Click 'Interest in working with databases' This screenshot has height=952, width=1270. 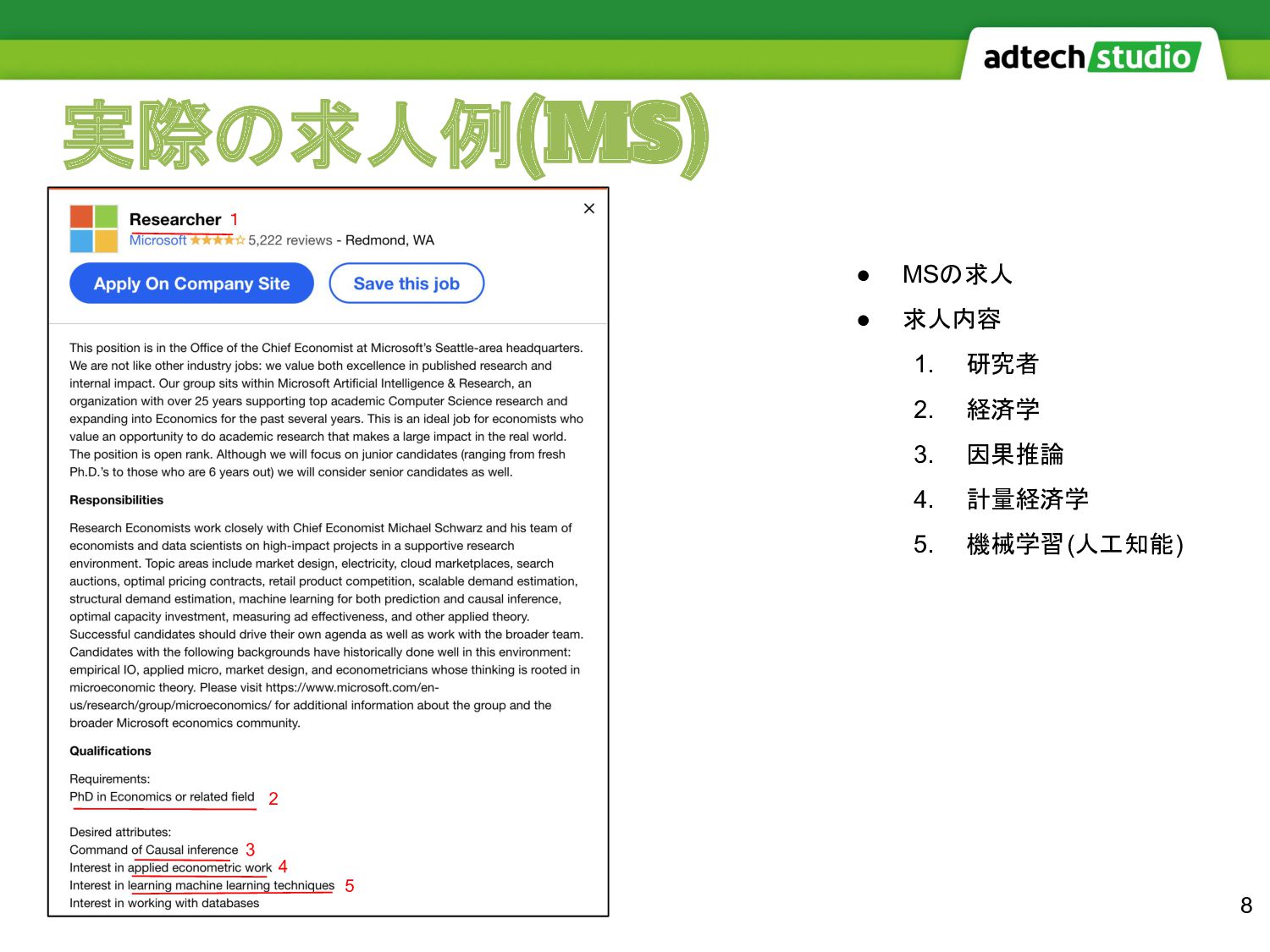[164, 904]
